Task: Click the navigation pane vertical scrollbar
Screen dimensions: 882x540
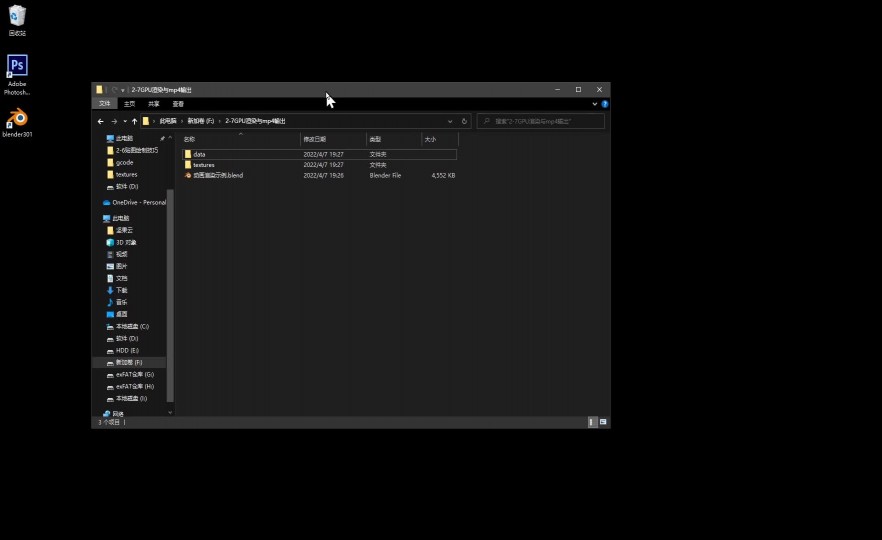Action: click(170, 295)
